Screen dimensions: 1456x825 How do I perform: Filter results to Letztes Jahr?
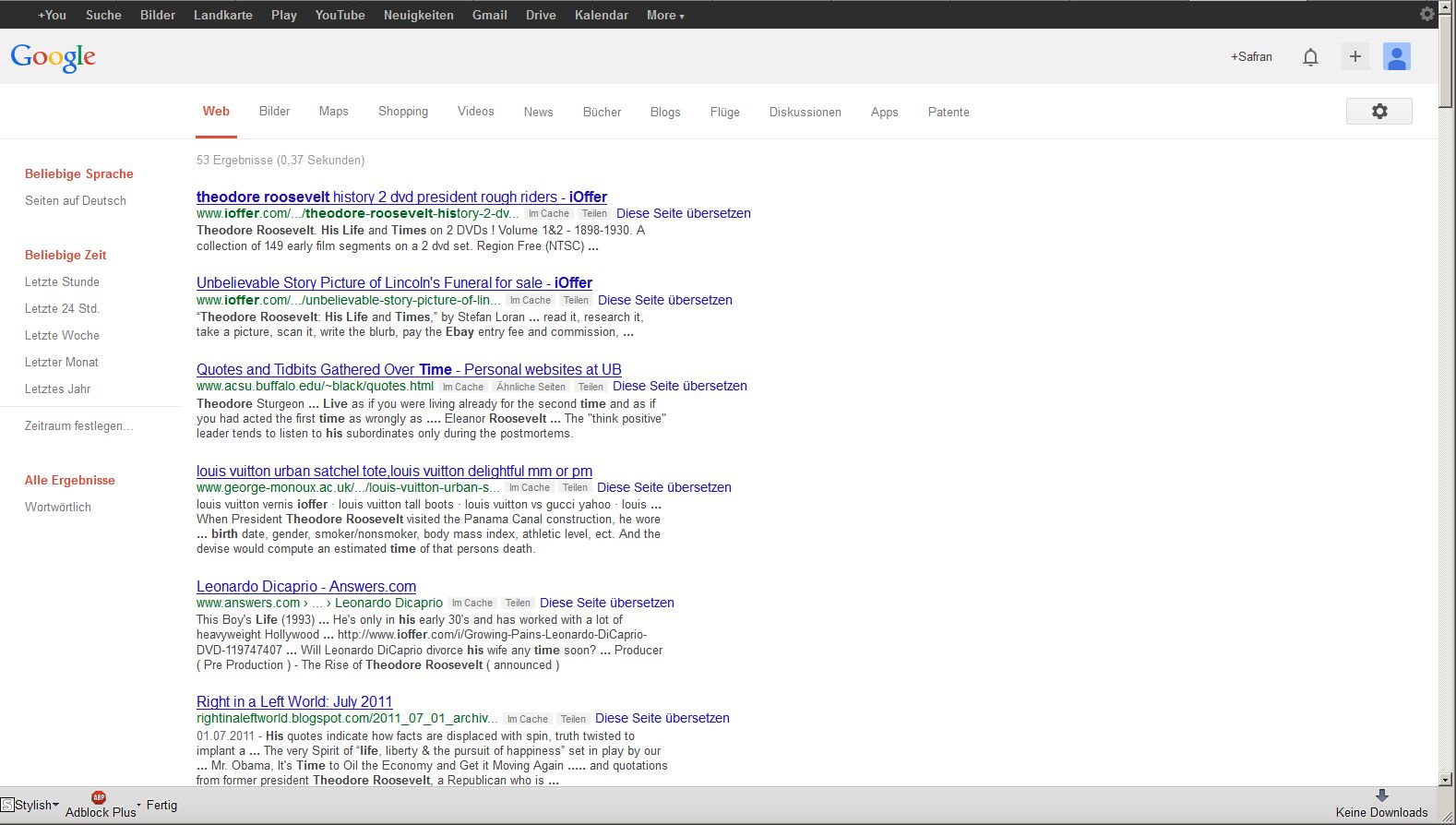point(58,389)
